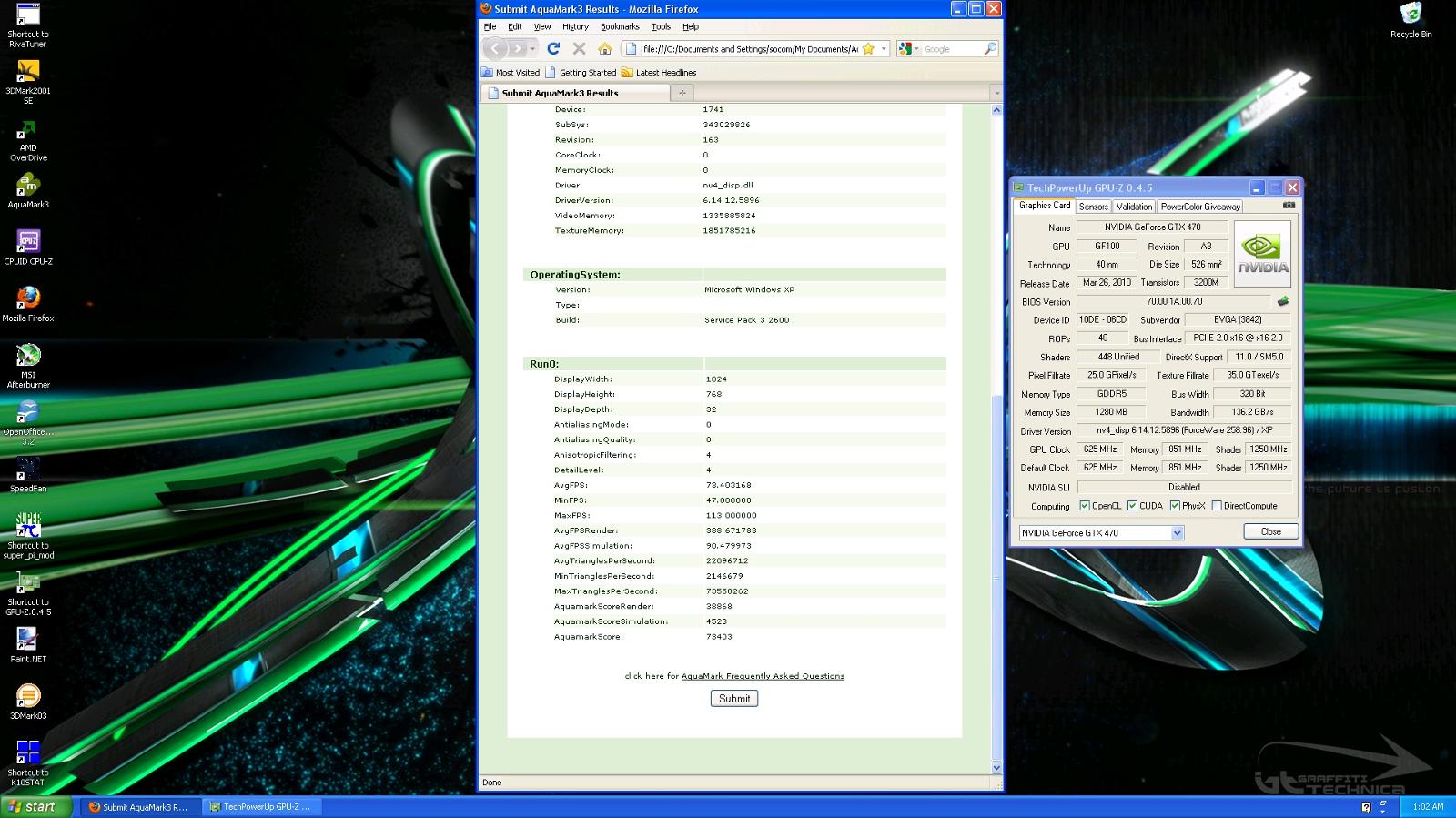Open the Help menu in Firefox
Screen dimensions: 1456x818
691,26
